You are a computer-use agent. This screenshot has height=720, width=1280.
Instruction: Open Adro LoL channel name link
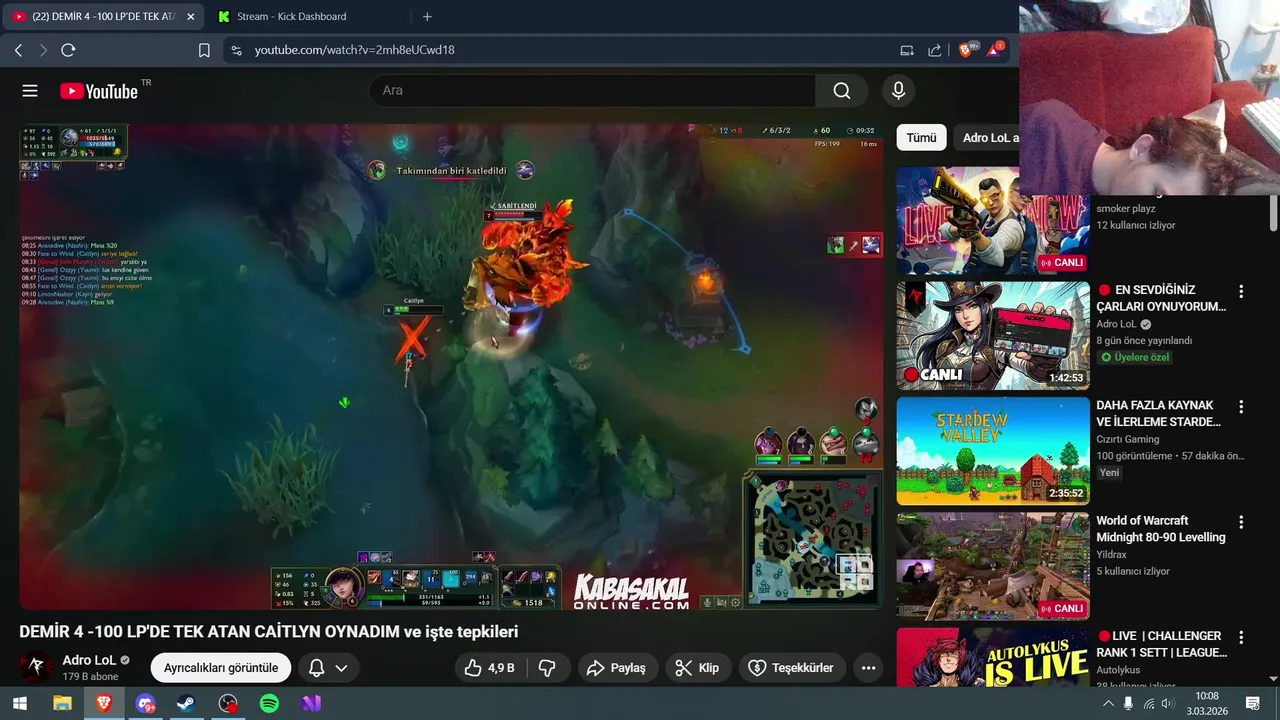click(x=90, y=660)
